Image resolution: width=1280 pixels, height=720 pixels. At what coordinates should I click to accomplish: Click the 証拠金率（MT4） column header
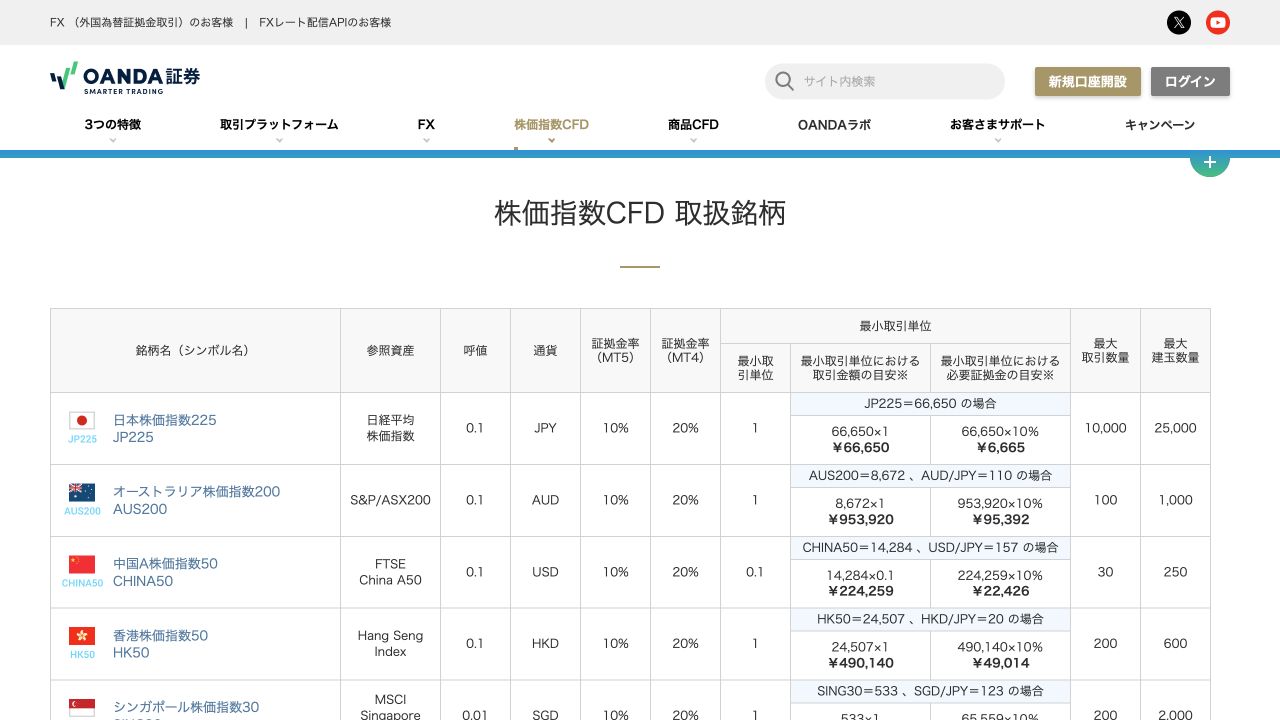coord(685,351)
